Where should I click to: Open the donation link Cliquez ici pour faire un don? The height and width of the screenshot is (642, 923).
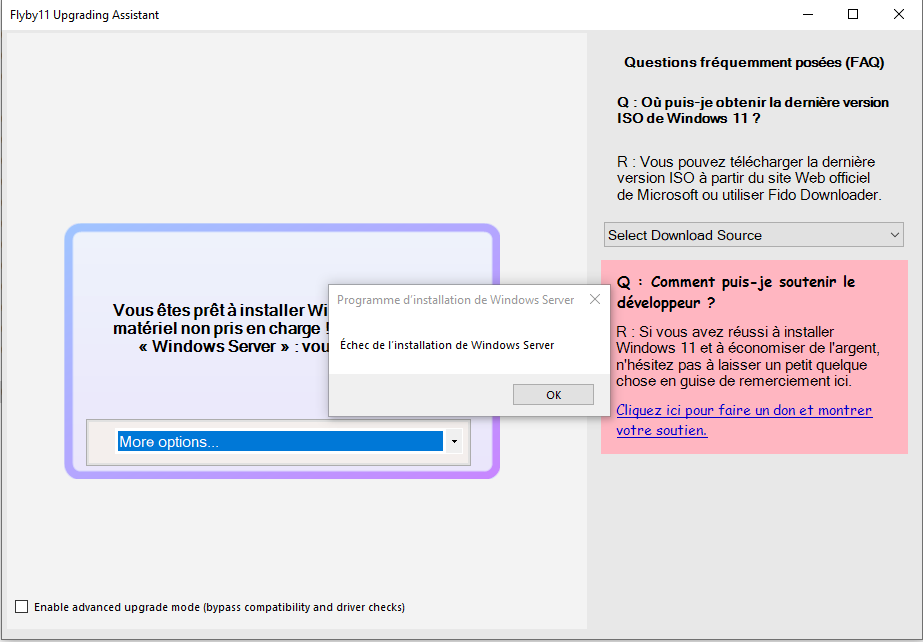(744, 420)
